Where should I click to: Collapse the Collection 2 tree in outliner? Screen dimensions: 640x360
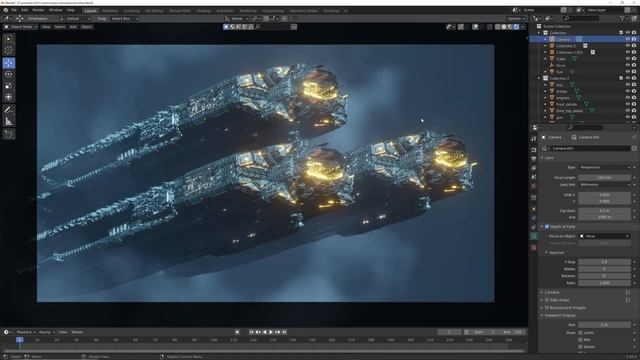coord(539,78)
